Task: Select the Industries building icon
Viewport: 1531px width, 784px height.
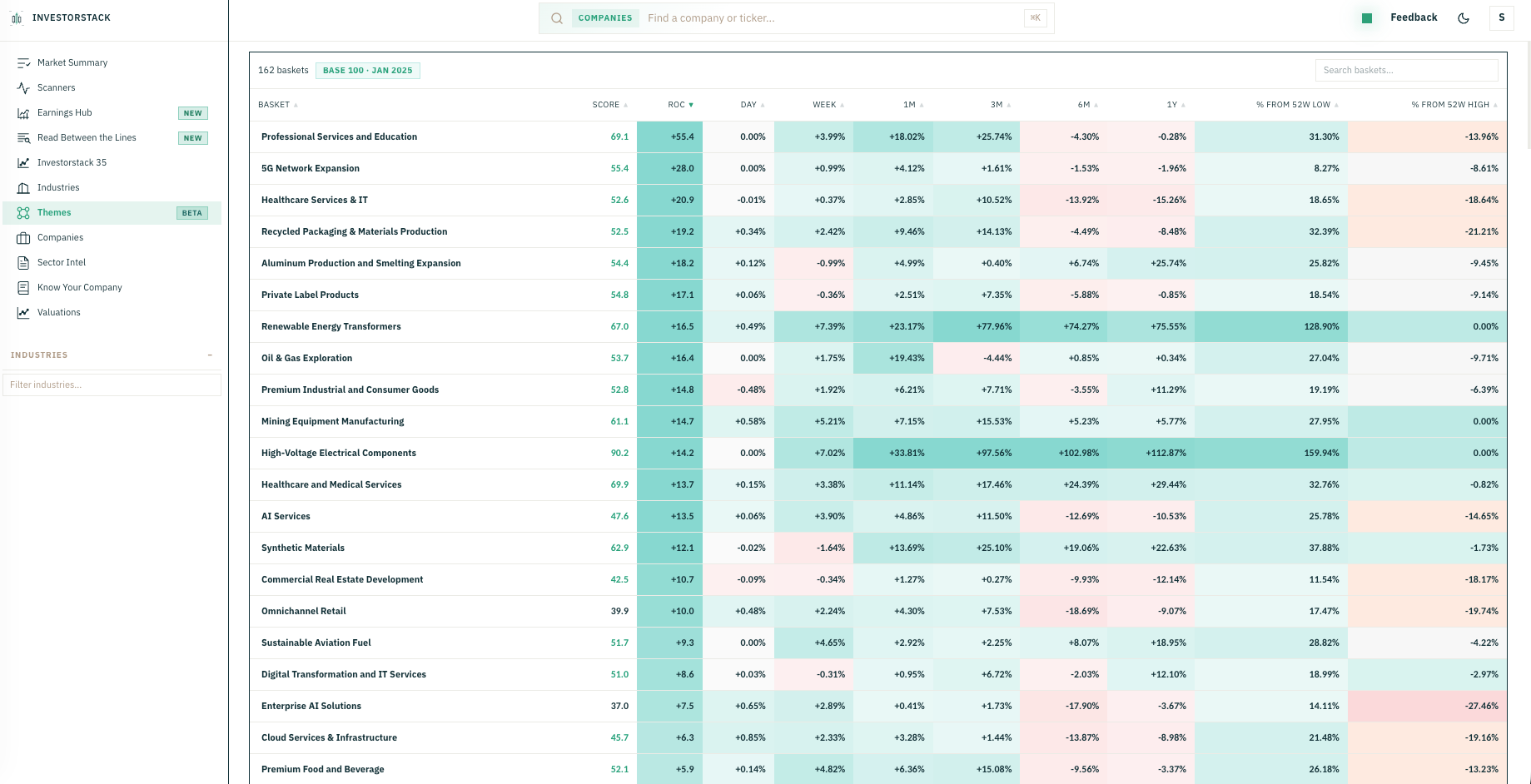Action: pyautogui.click(x=23, y=187)
